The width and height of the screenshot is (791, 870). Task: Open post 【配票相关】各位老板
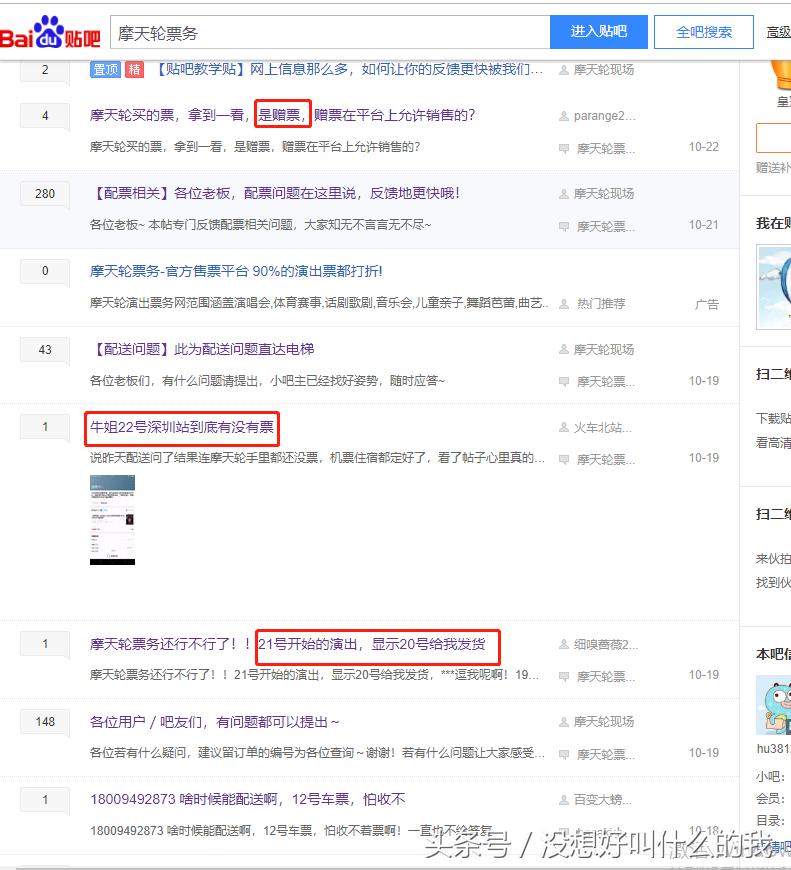tap(275, 193)
